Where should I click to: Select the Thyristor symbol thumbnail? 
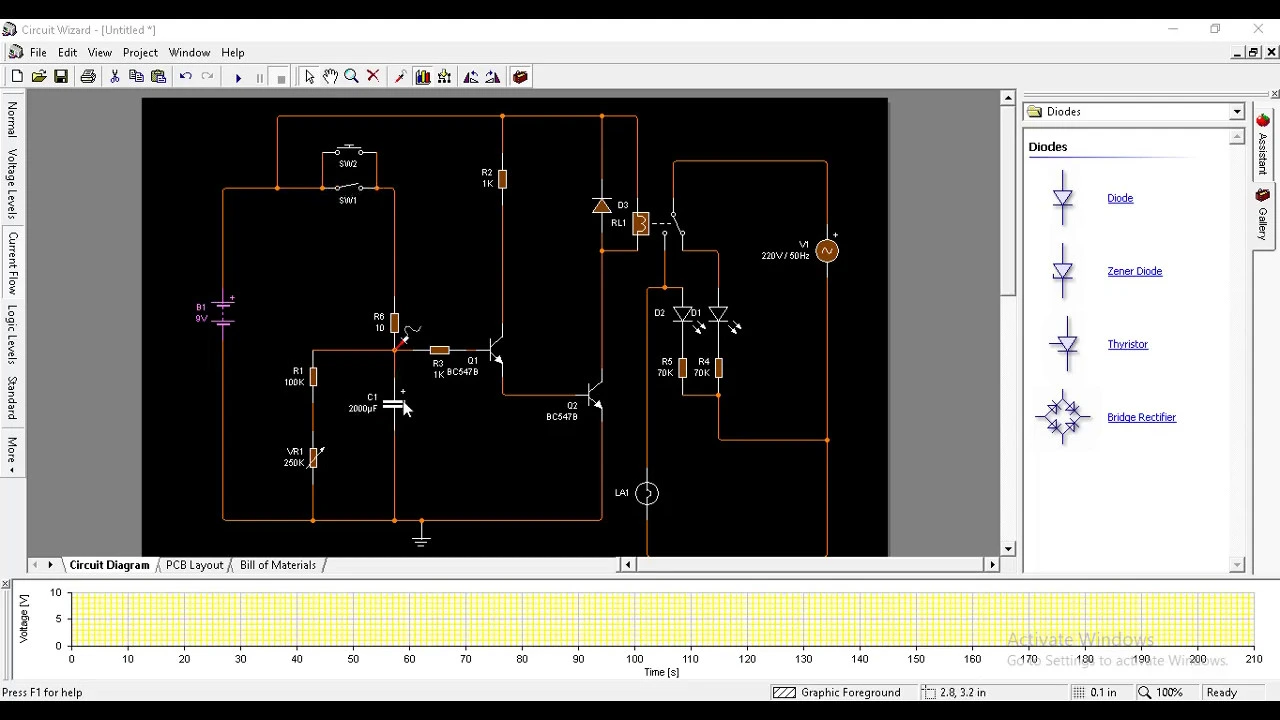pos(1066,344)
